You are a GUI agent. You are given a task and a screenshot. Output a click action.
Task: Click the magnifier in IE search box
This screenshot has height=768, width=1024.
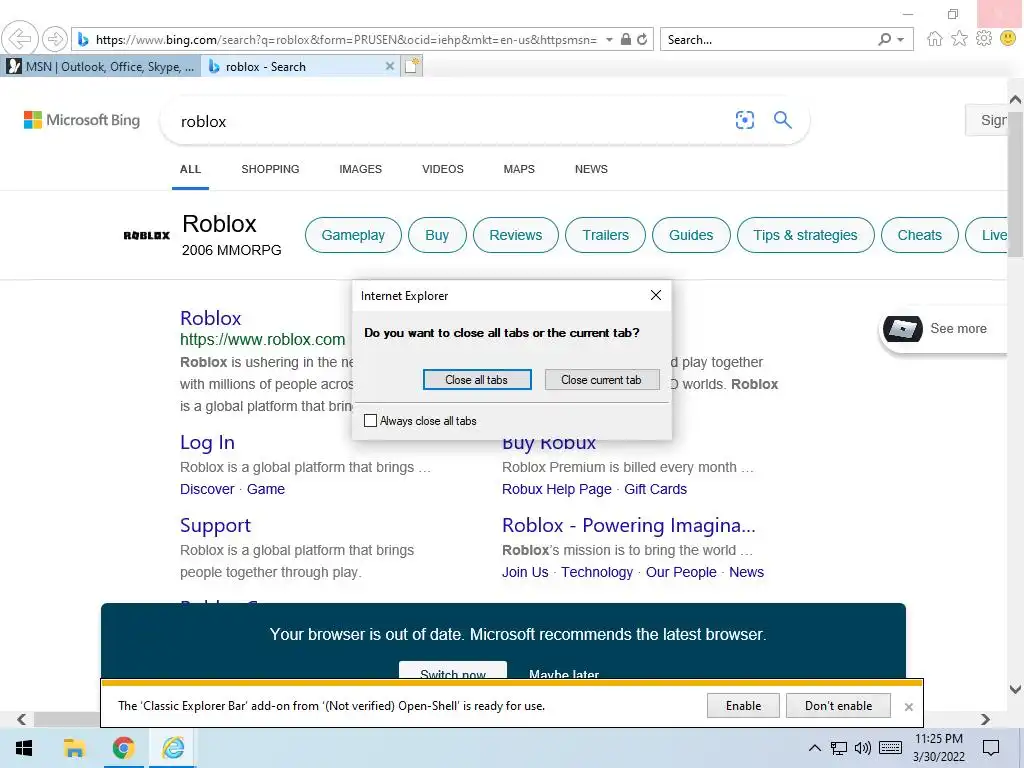[884, 39]
